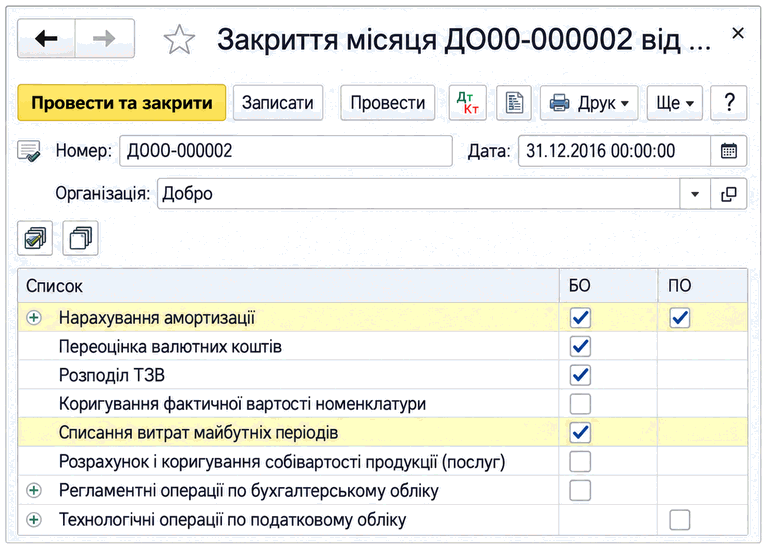Click the ПО column header
Viewport: 767px width, 549px height.
(x=703, y=286)
